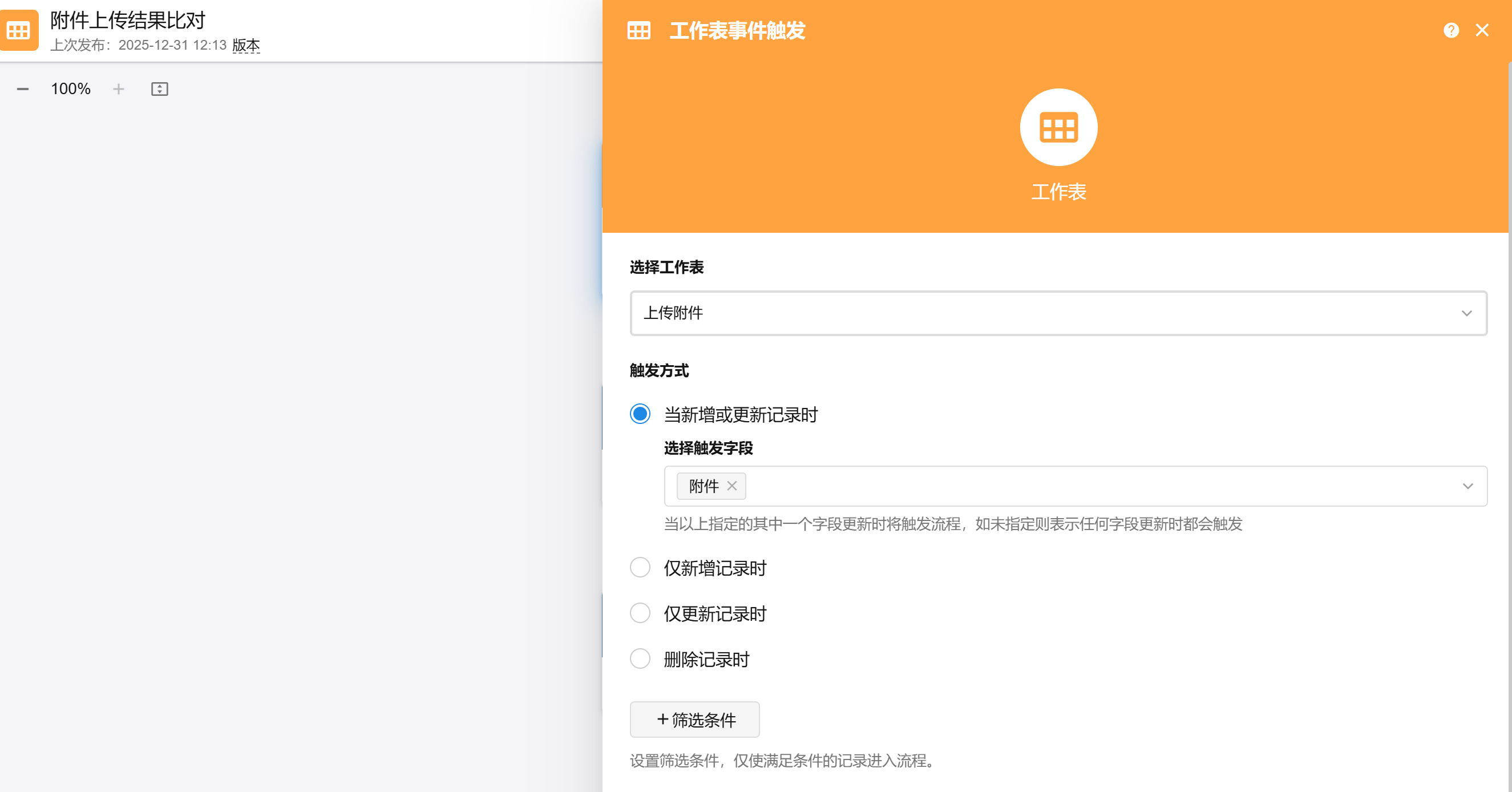This screenshot has width=1512, height=792.
Task: Open the 上传附件 worksheet dropdown
Action: (x=1045, y=313)
